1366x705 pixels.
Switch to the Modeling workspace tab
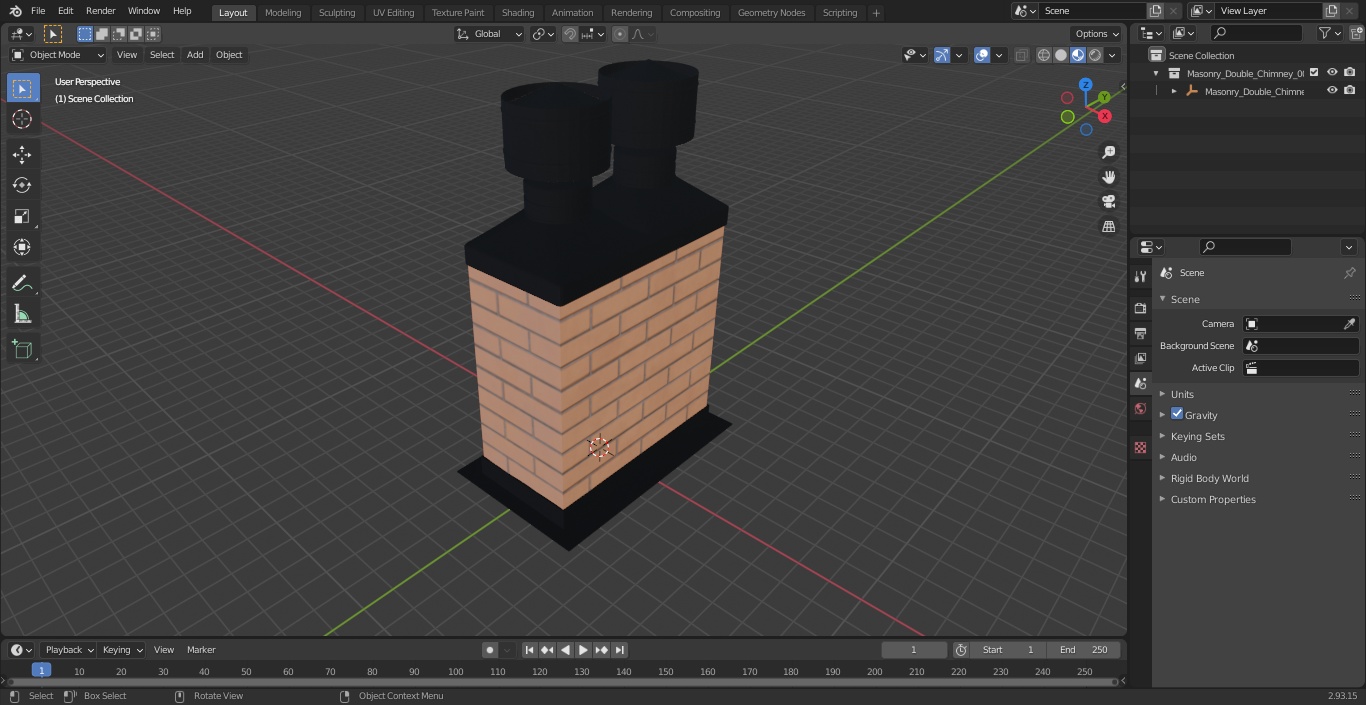tap(283, 13)
